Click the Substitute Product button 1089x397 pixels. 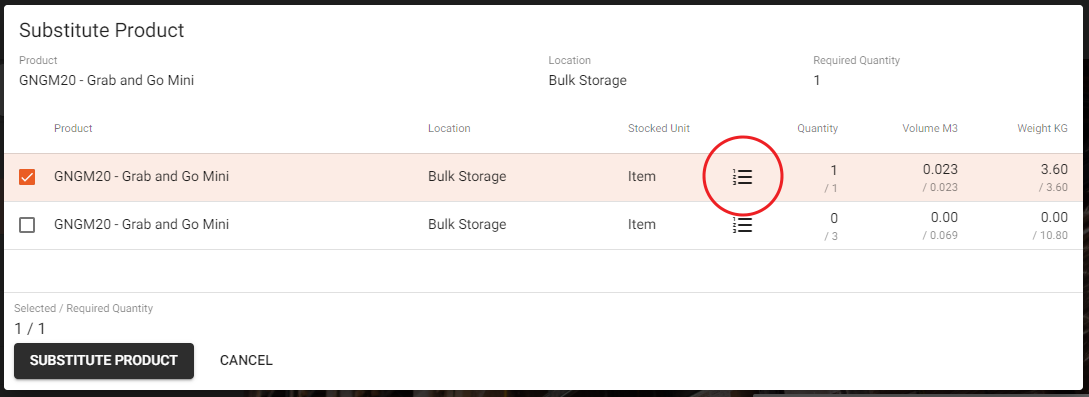pos(103,361)
